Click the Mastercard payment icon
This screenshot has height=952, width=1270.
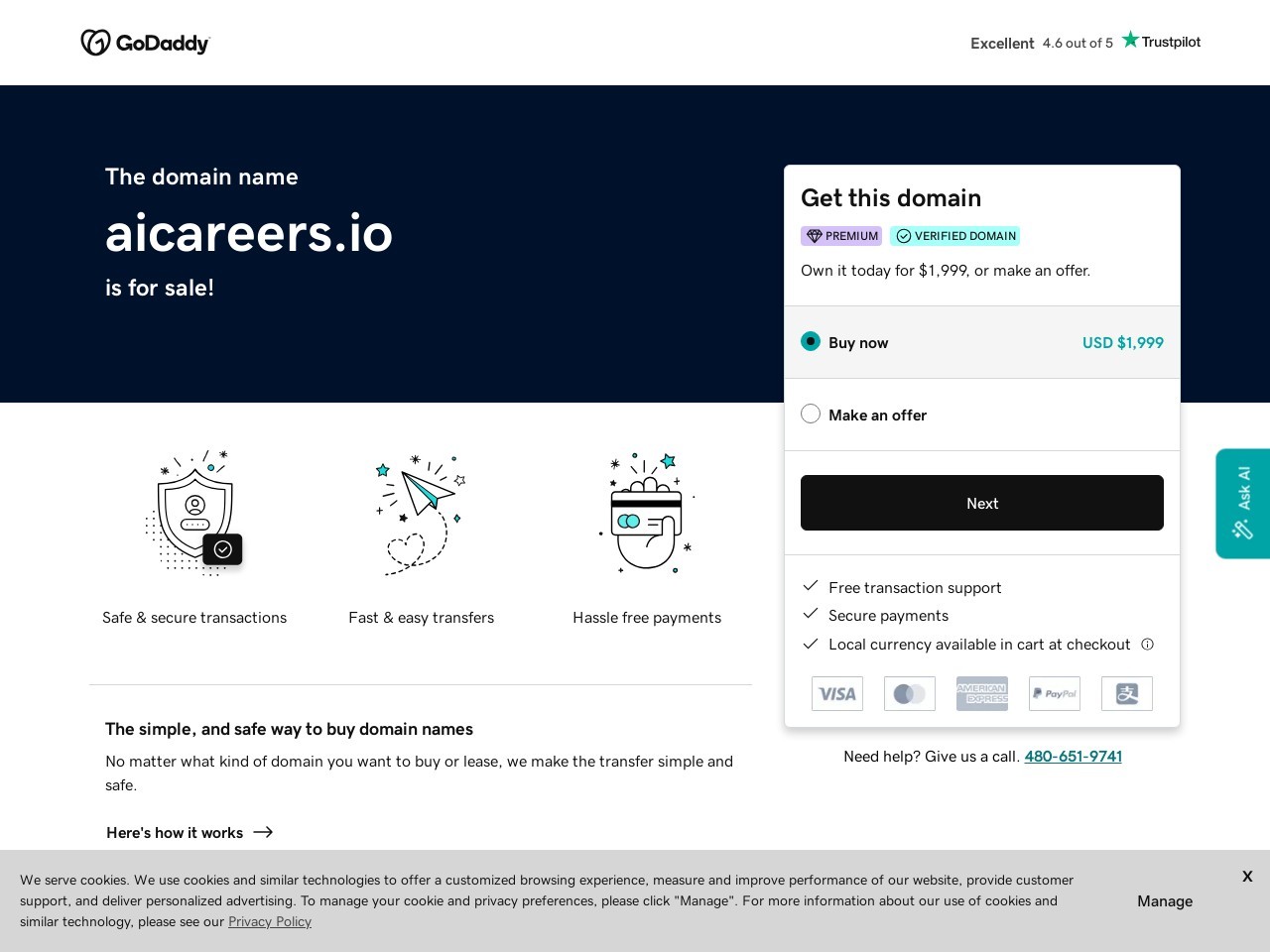(x=910, y=694)
